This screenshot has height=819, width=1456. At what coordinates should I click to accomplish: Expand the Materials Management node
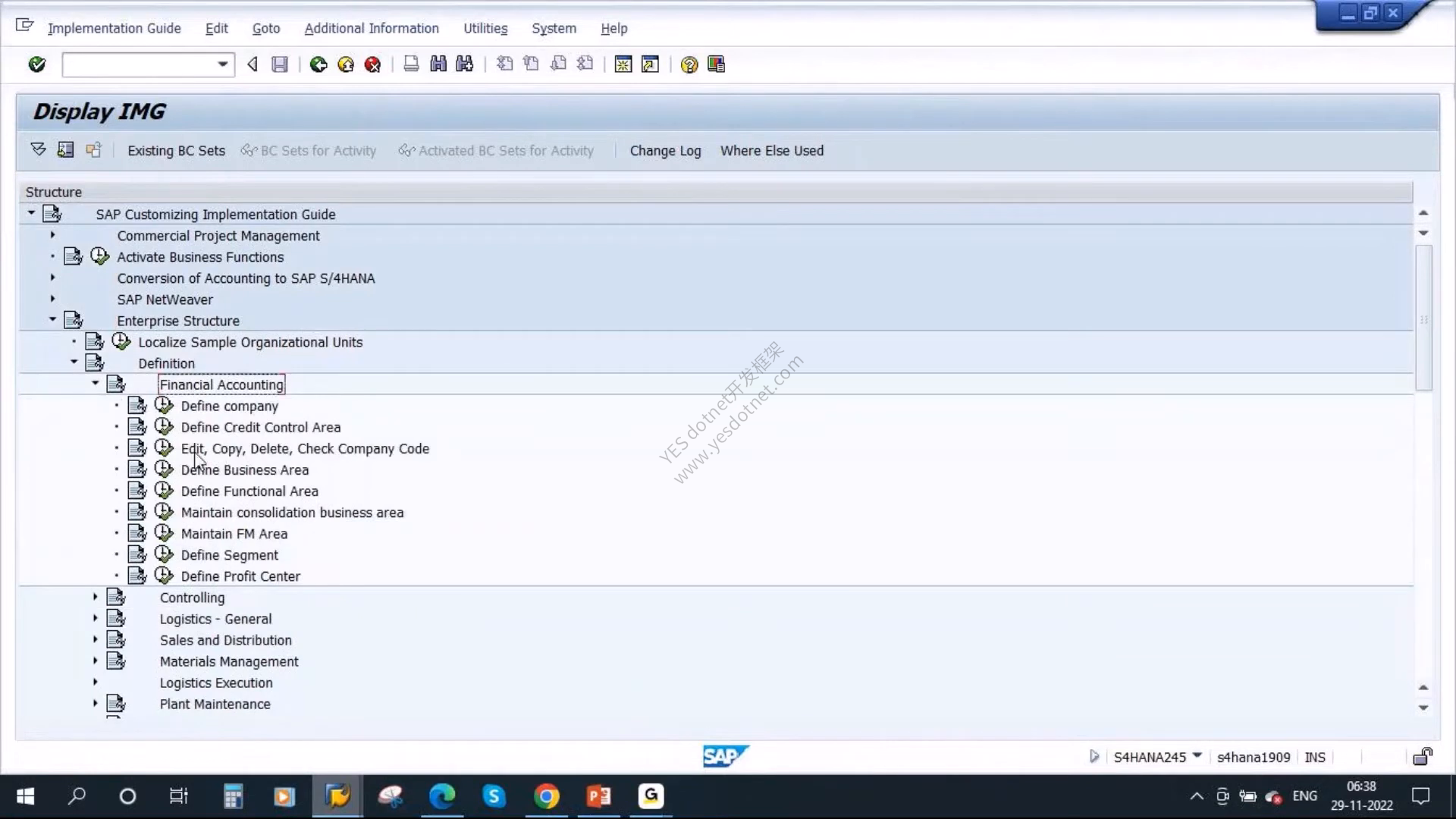coord(95,661)
